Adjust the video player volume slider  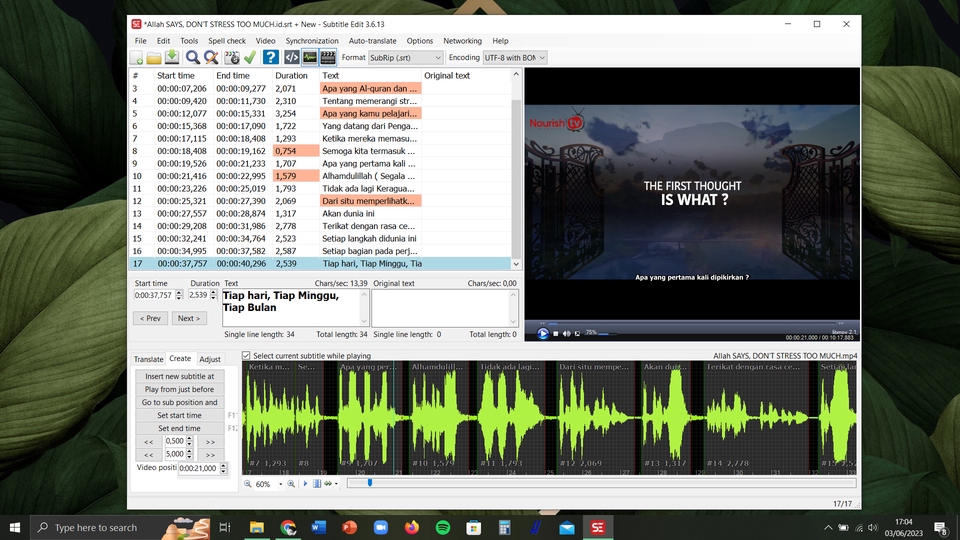point(607,334)
